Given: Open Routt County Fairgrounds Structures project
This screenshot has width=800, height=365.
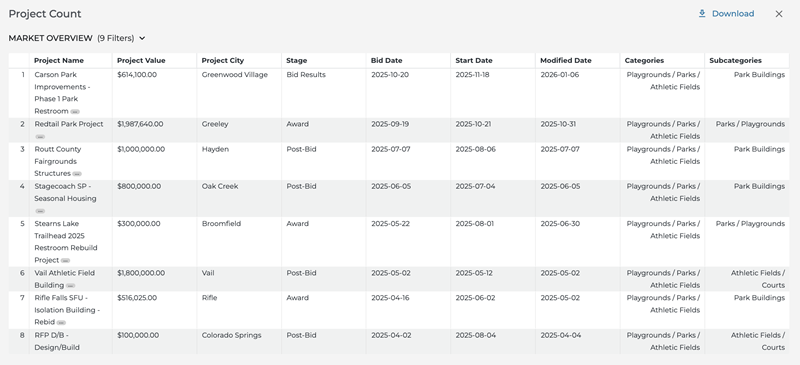Looking at the screenshot, I should pos(58,161).
